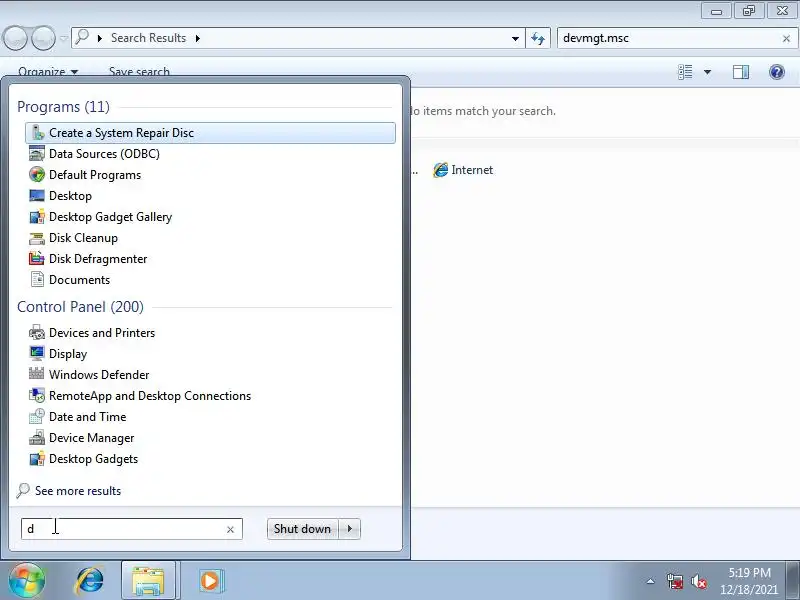Viewport: 800px width, 600px height.
Task: Expand Shut down options arrow
Action: click(349, 529)
